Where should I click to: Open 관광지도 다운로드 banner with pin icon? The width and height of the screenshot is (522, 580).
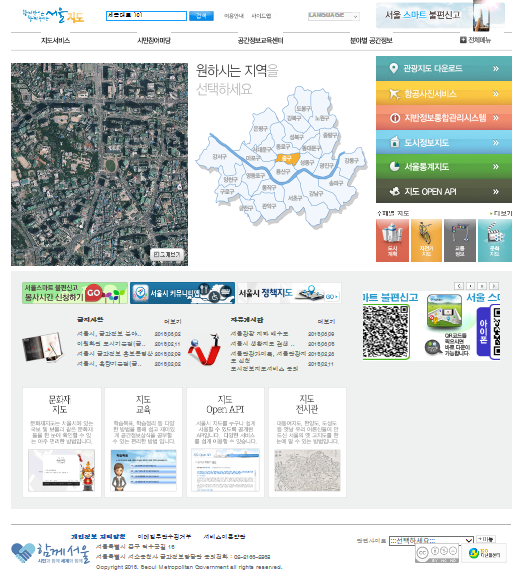[444, 68]
